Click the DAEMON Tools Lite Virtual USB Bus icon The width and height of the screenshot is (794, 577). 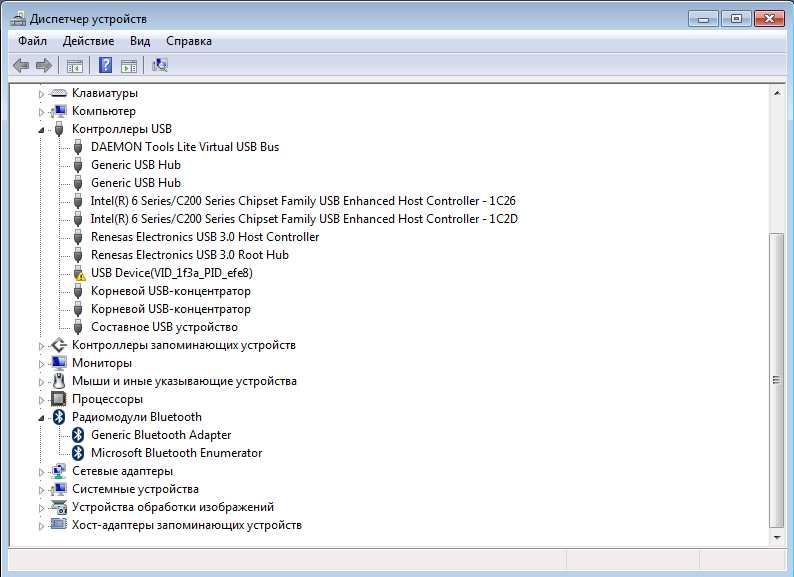tap(78, 147)
